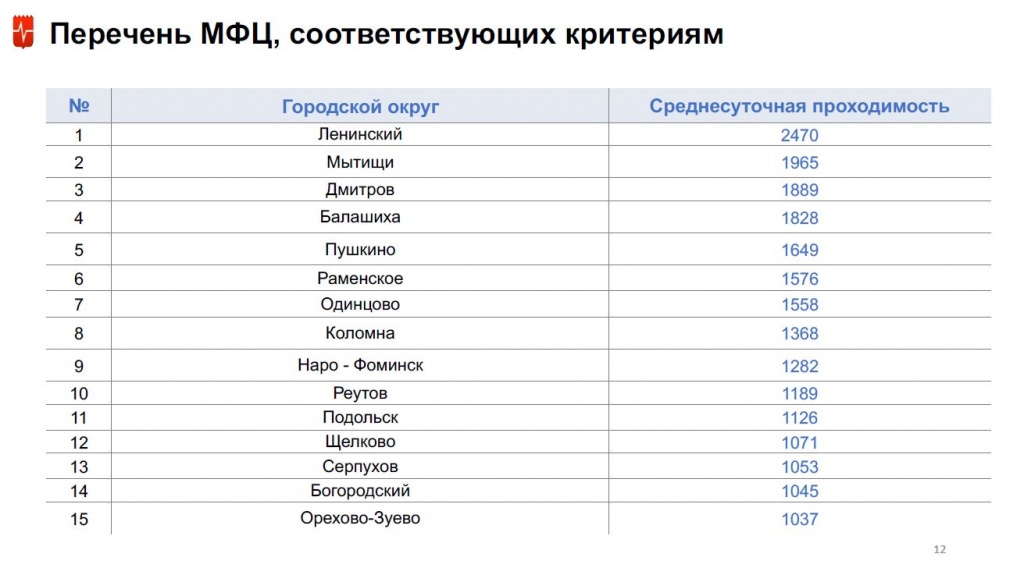Click the Среднесуточная проходимость header
The image size is (1024, 575).
[x=799, y=107]
